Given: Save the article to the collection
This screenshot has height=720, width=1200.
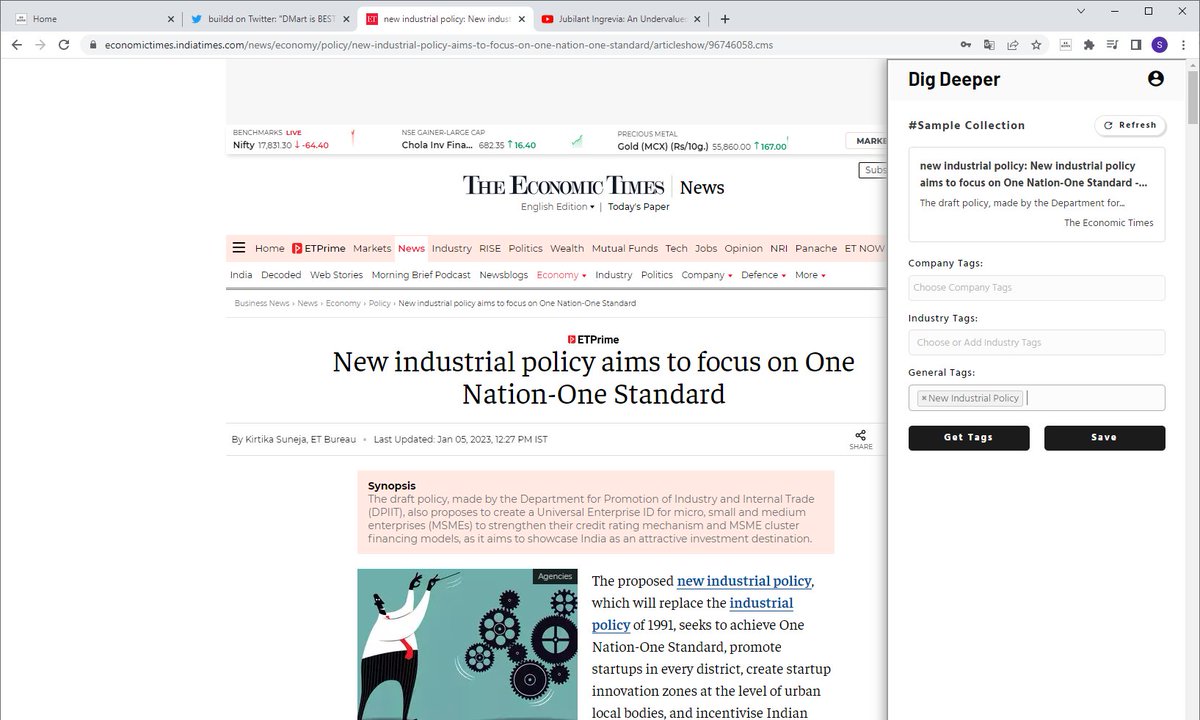Looking at the screenshot, I should point(1104,438).
